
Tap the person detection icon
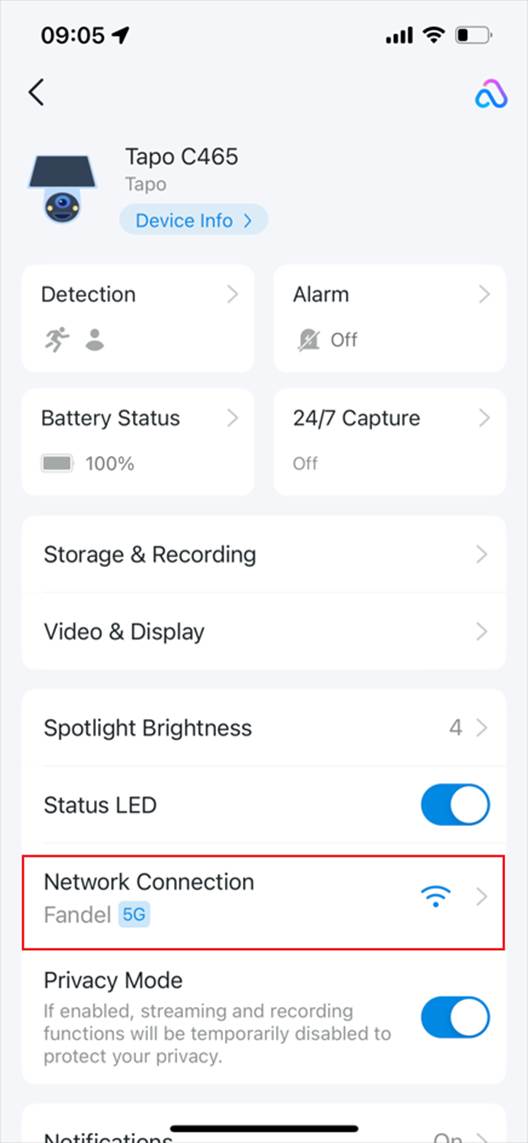pyautogui.click(x=94, y=340)
